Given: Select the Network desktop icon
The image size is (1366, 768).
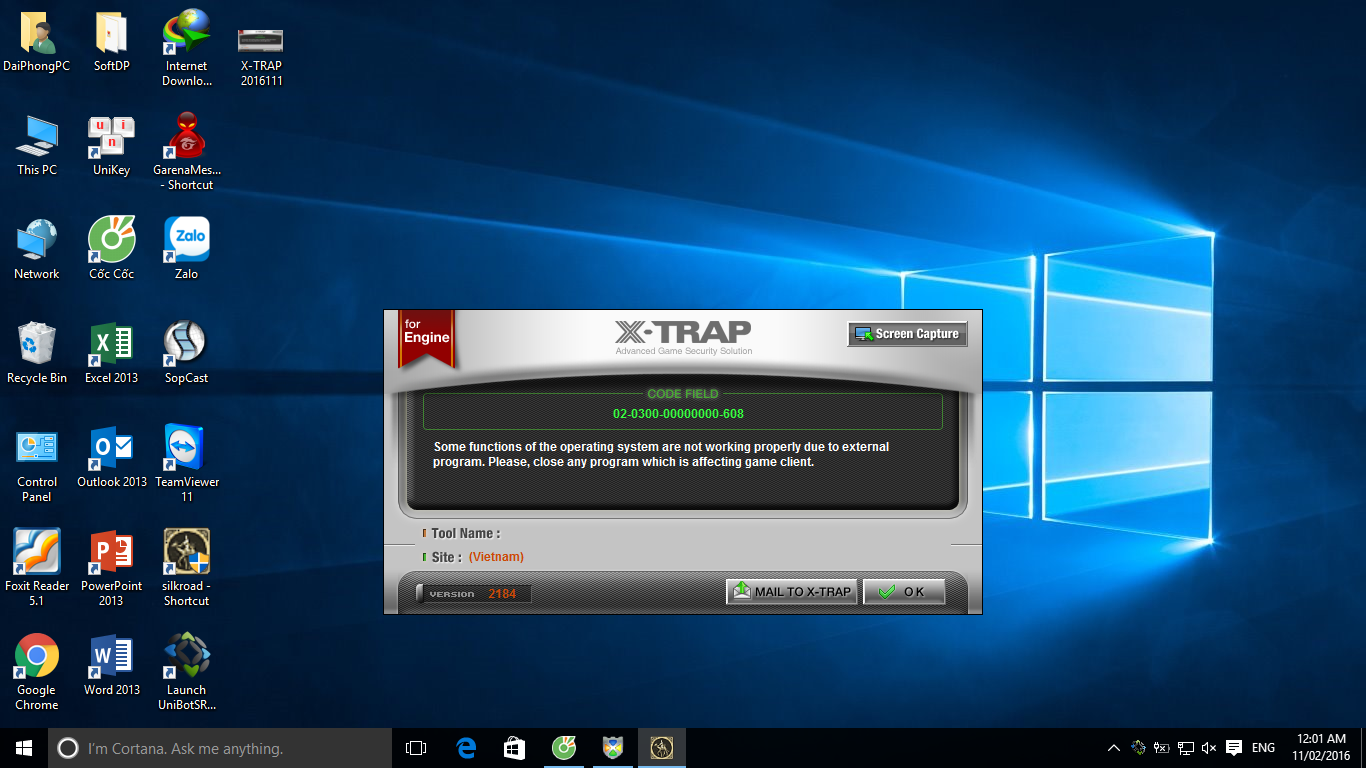Looking at the screenshot, I should tap(37, 250).
